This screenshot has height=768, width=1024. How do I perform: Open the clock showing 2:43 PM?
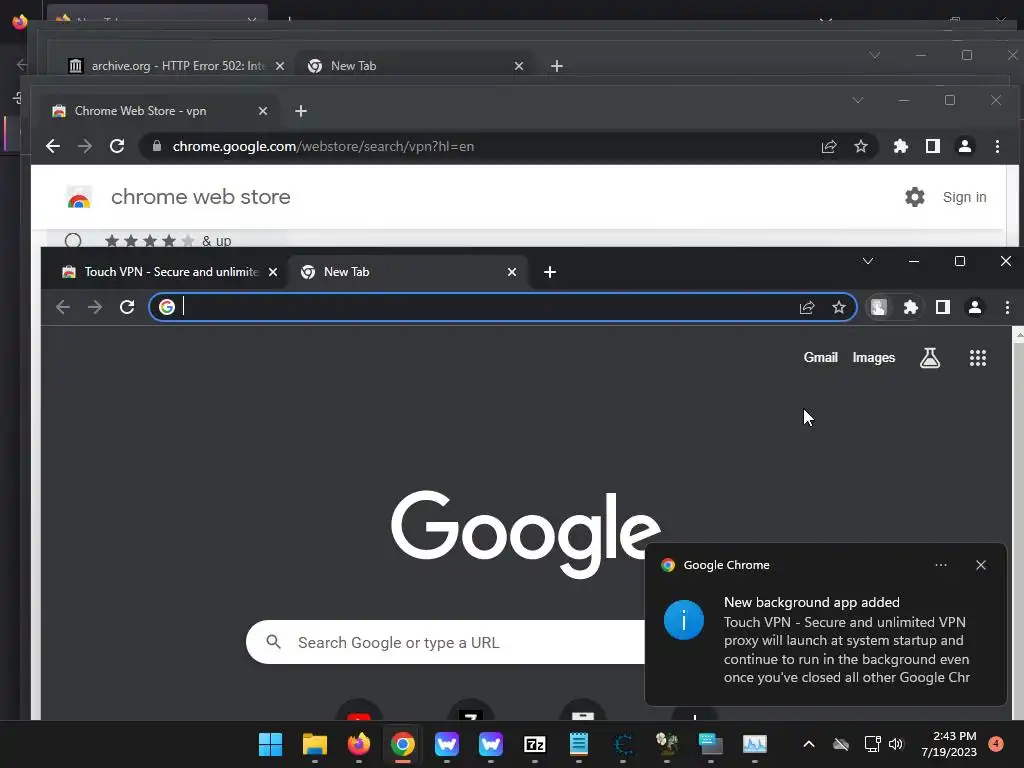point(949,744)
